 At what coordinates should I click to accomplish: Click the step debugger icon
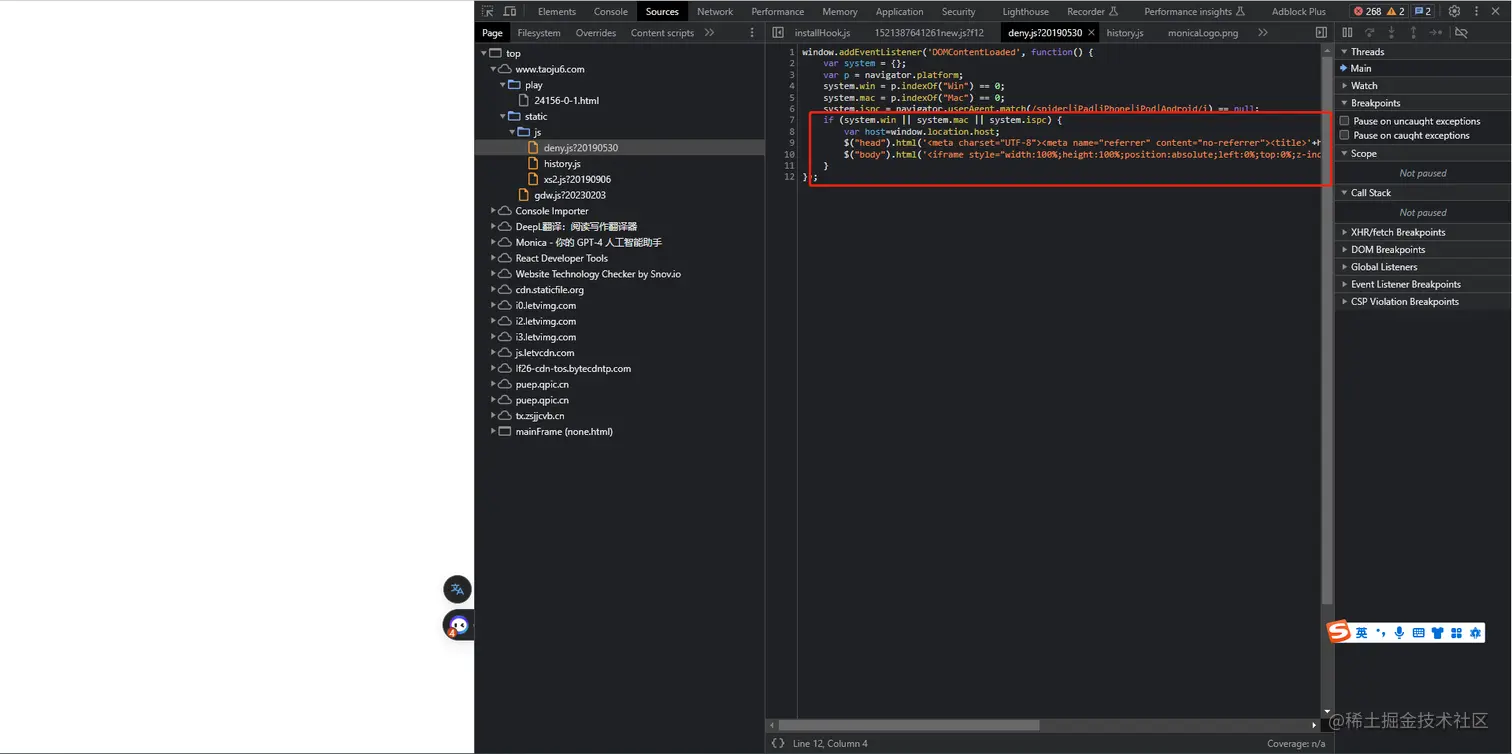1435,33
